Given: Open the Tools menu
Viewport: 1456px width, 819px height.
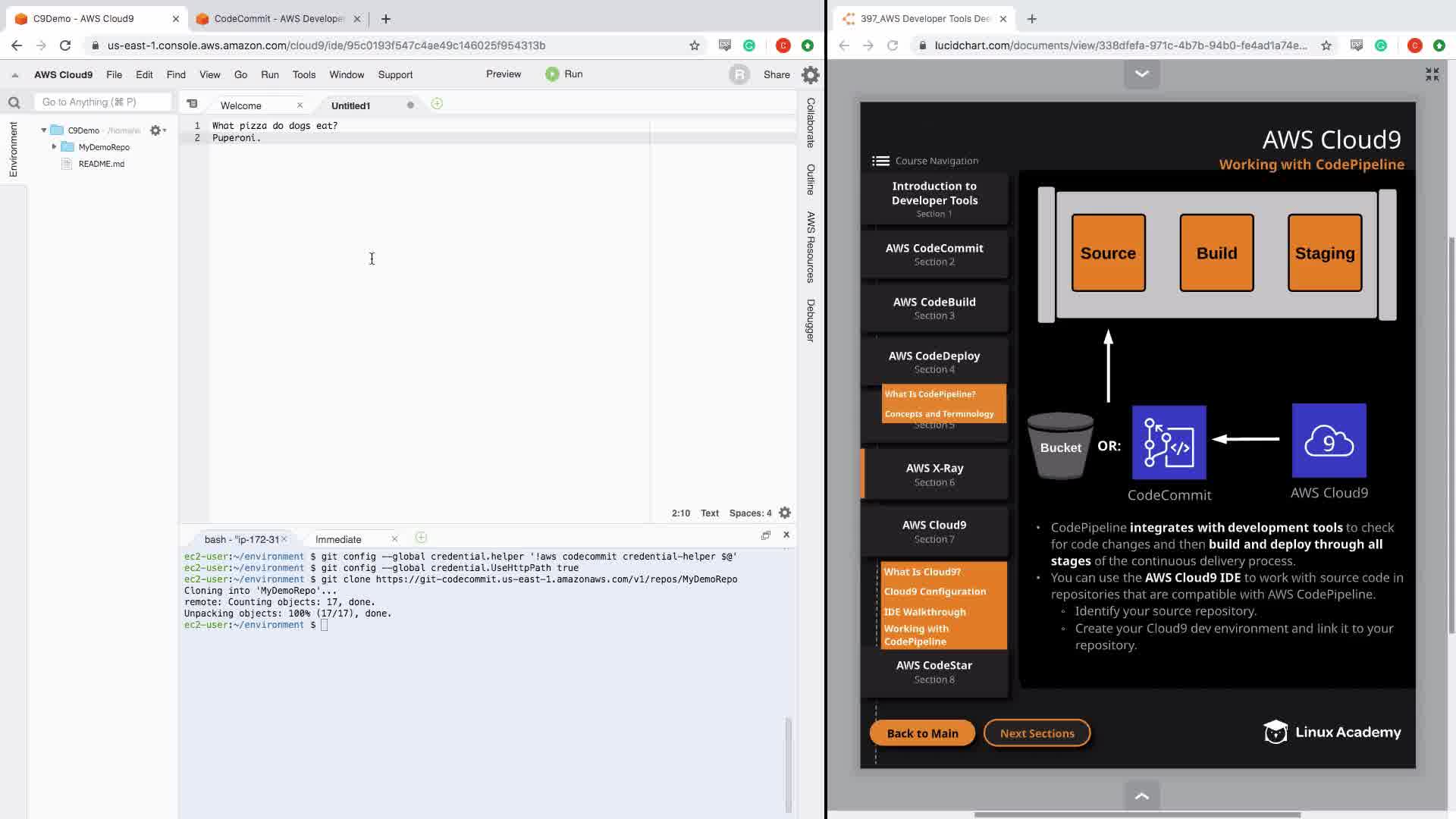Looking at the screenshot, I should coord(303,74).
